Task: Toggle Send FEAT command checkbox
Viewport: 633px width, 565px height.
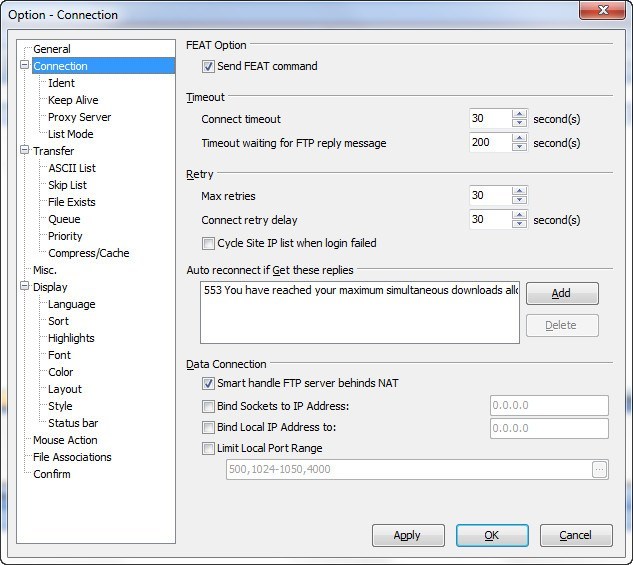Action: [208, 67]
